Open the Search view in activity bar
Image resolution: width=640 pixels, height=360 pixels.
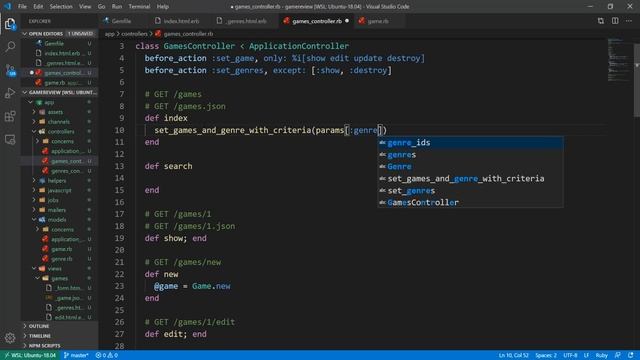coord(10,47)
